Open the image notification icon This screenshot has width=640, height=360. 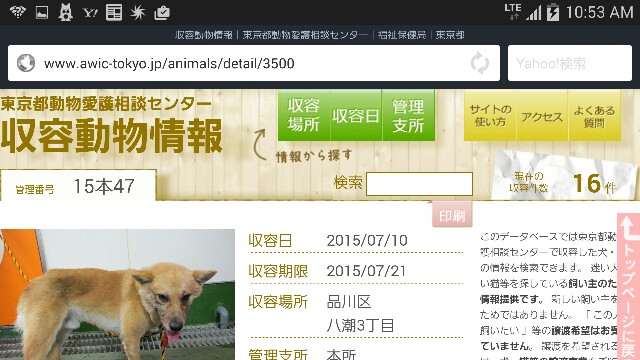click(42, 13)
